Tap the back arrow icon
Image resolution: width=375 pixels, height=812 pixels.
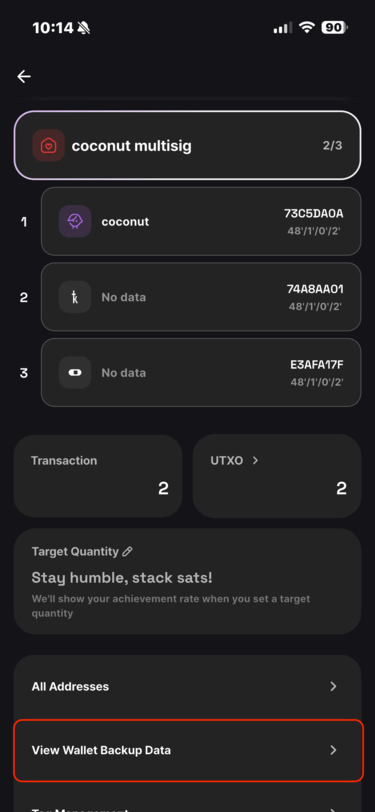(24, 77)
